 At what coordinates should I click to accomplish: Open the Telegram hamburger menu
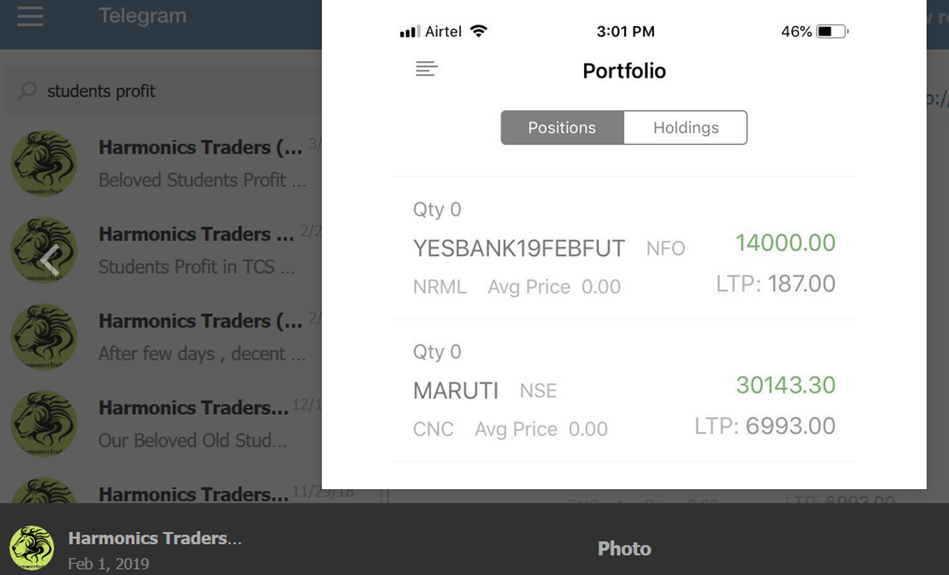coord(30,16)
